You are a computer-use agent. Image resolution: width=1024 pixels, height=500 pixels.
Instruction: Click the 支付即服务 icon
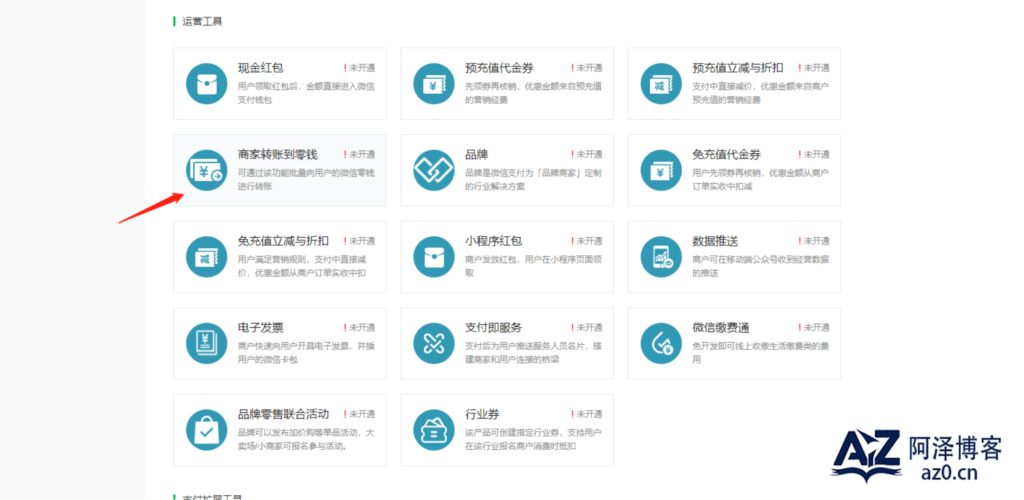[x=434, y=343]
